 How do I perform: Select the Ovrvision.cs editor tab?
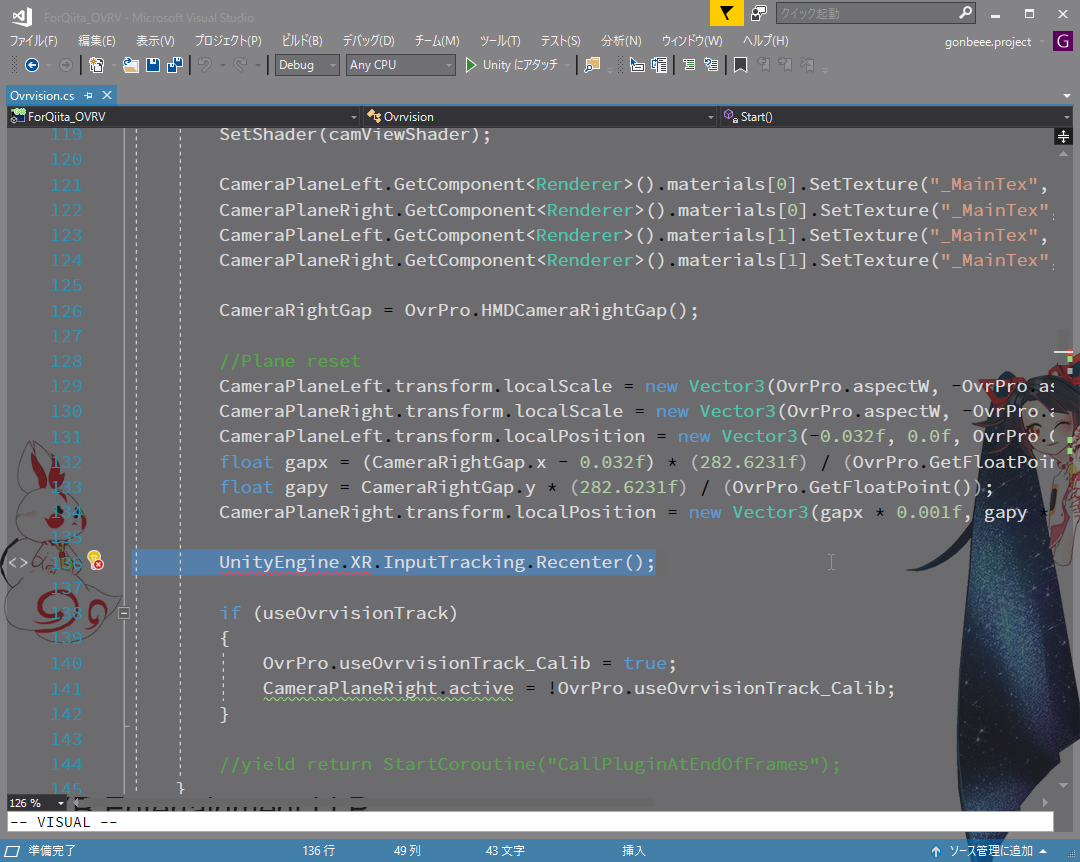[45, 96]
